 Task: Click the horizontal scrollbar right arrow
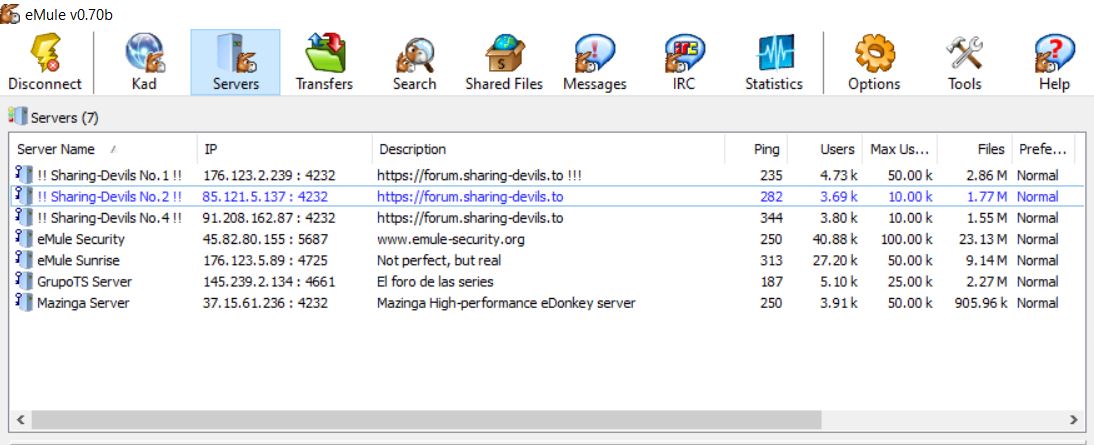click(x=1074, y=420)
